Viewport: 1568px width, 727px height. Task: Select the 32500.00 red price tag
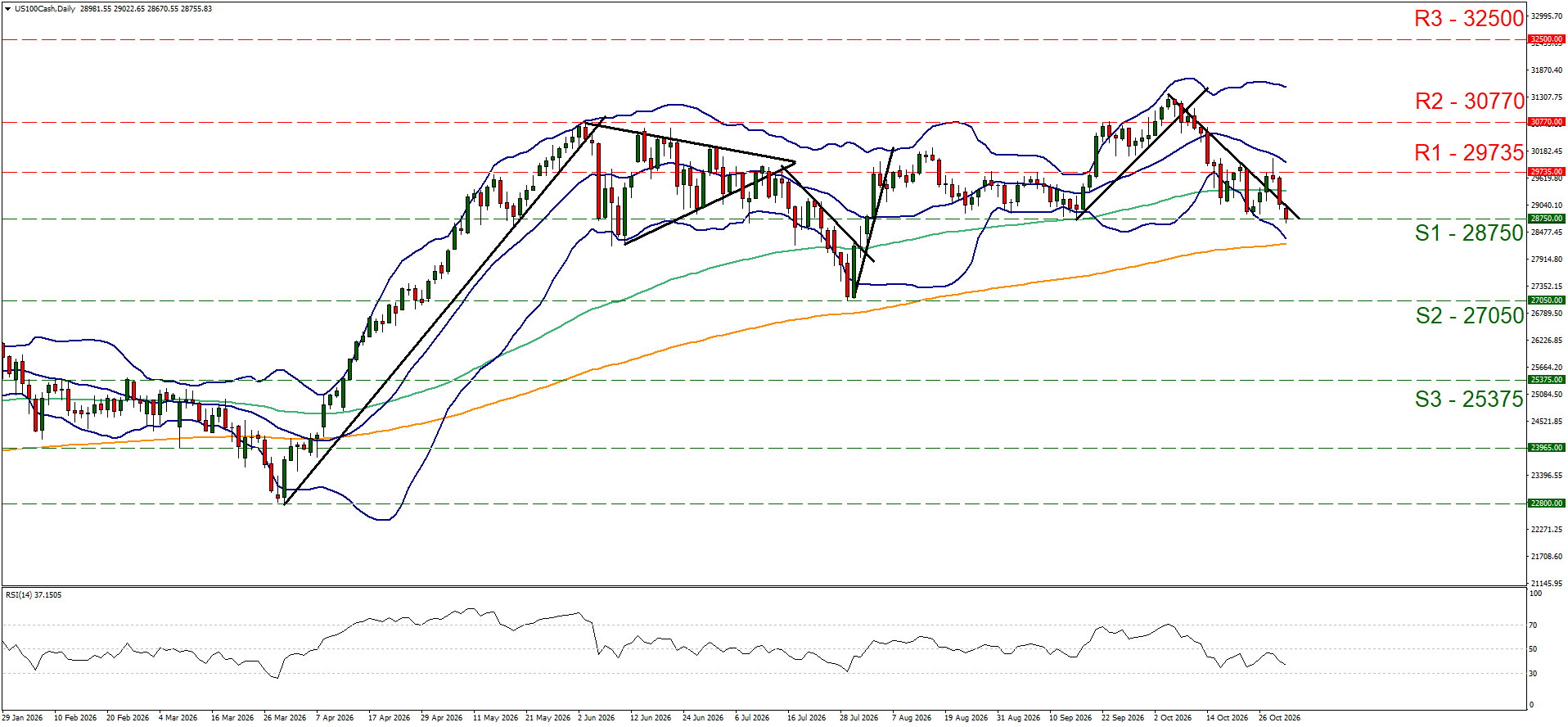tap(1547, 39)
